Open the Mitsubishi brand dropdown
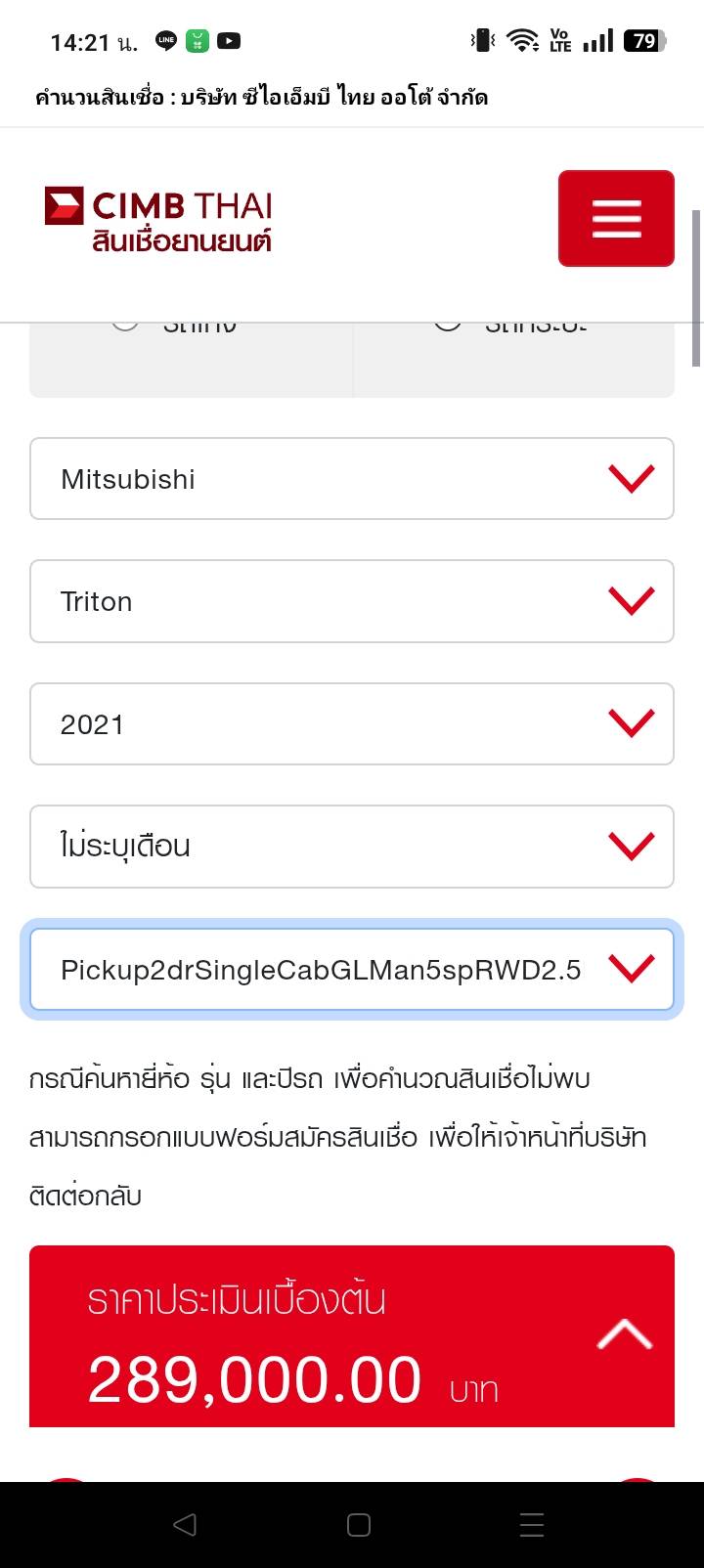Viewport: 704px width, 1568px height. (352, 479)
